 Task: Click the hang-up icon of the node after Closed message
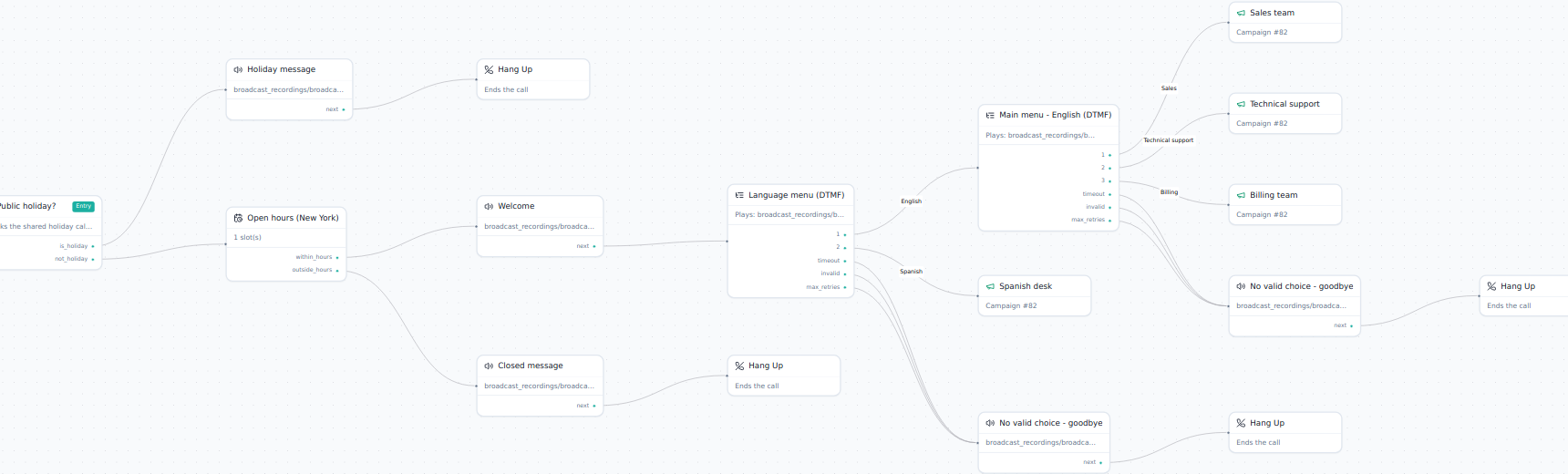[739, 366]
